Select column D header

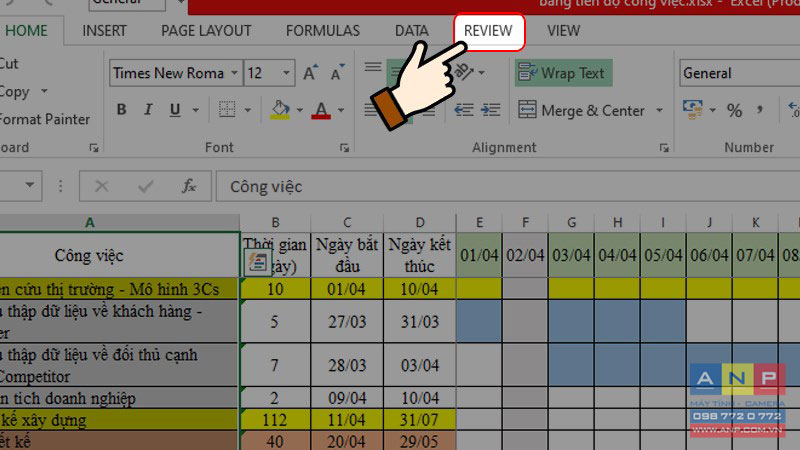click(419, 222)
